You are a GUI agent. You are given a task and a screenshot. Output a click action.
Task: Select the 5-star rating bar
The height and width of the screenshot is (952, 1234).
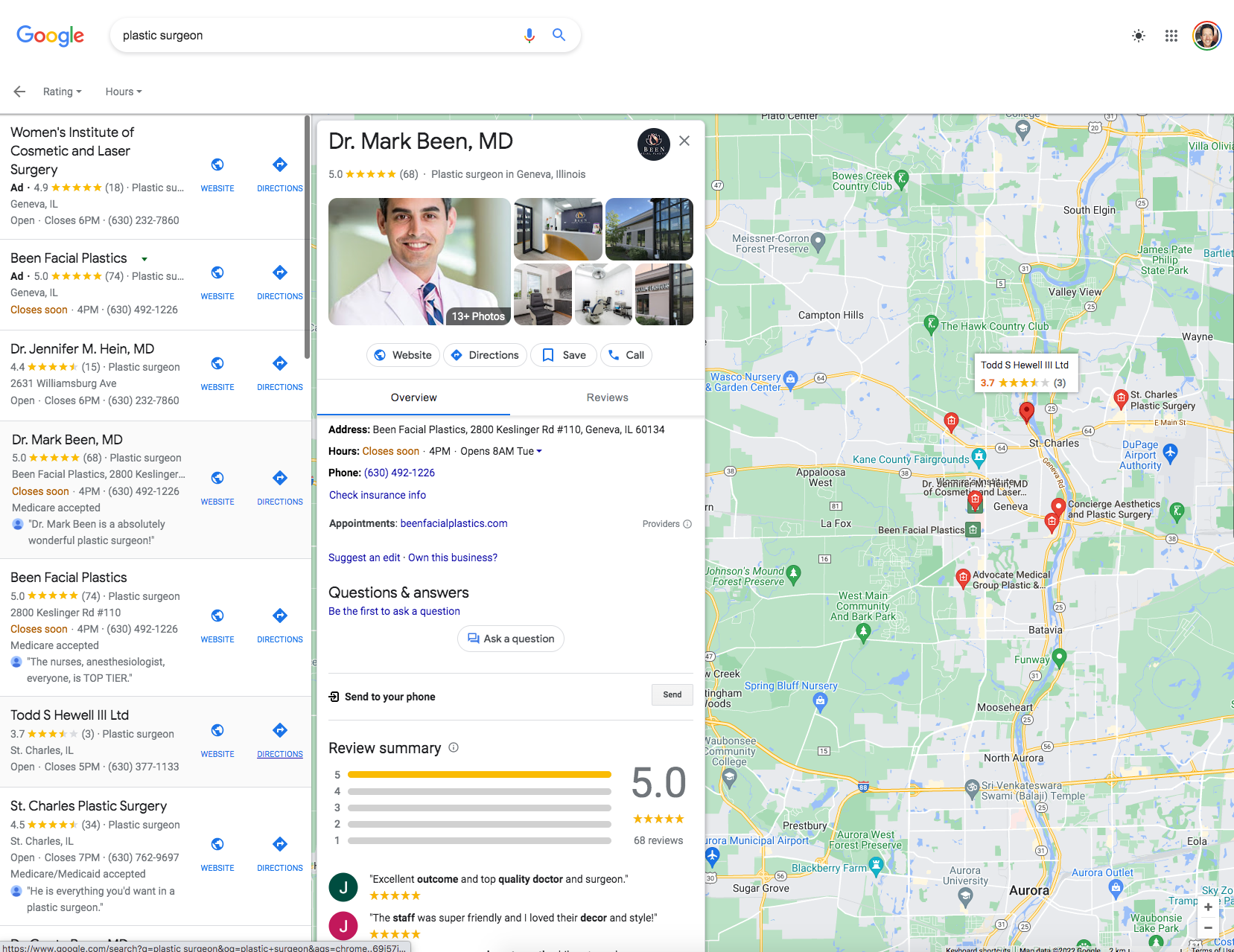(x=480, y=775)
